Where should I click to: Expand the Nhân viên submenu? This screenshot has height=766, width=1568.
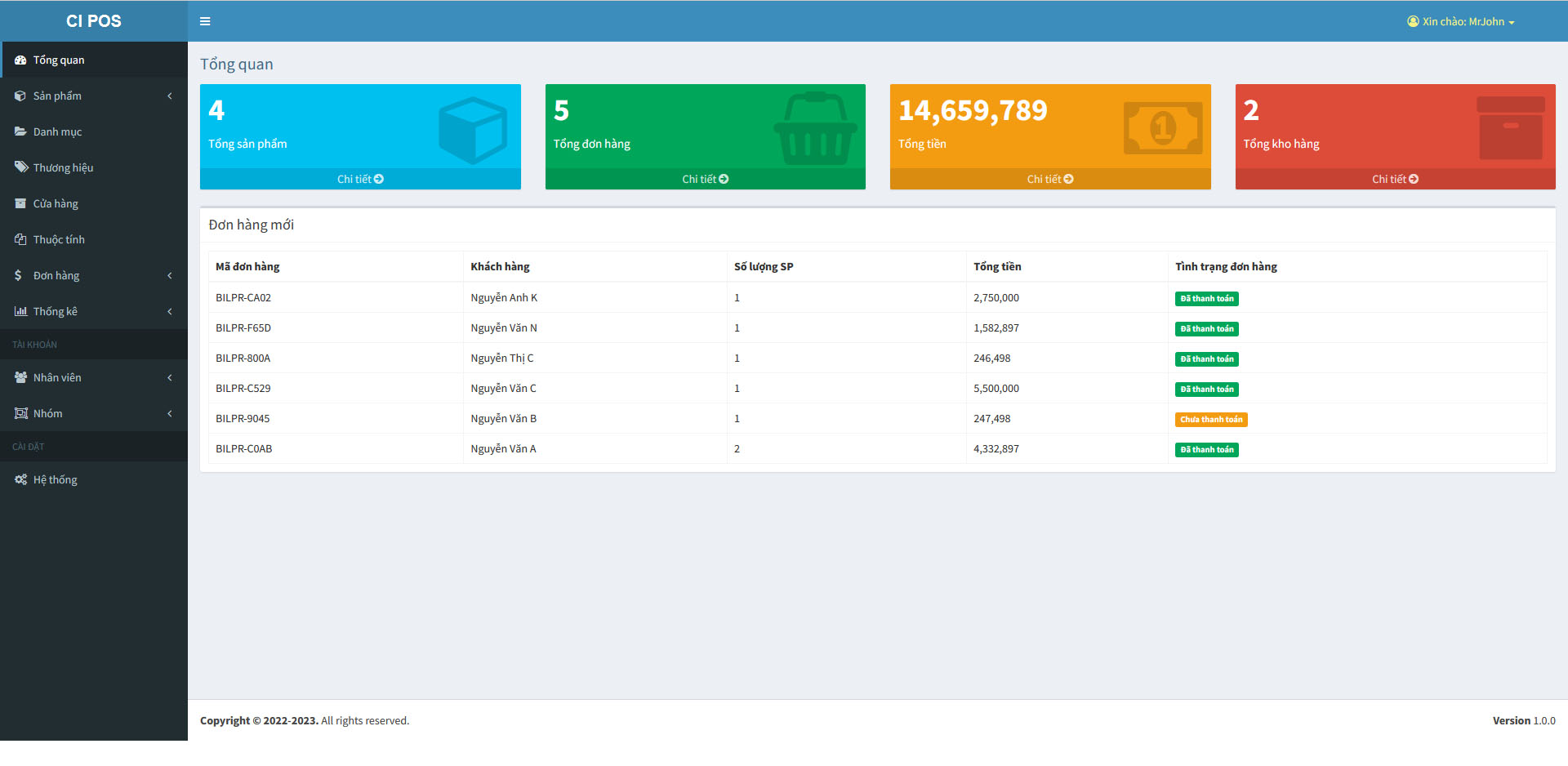(169, 377)
